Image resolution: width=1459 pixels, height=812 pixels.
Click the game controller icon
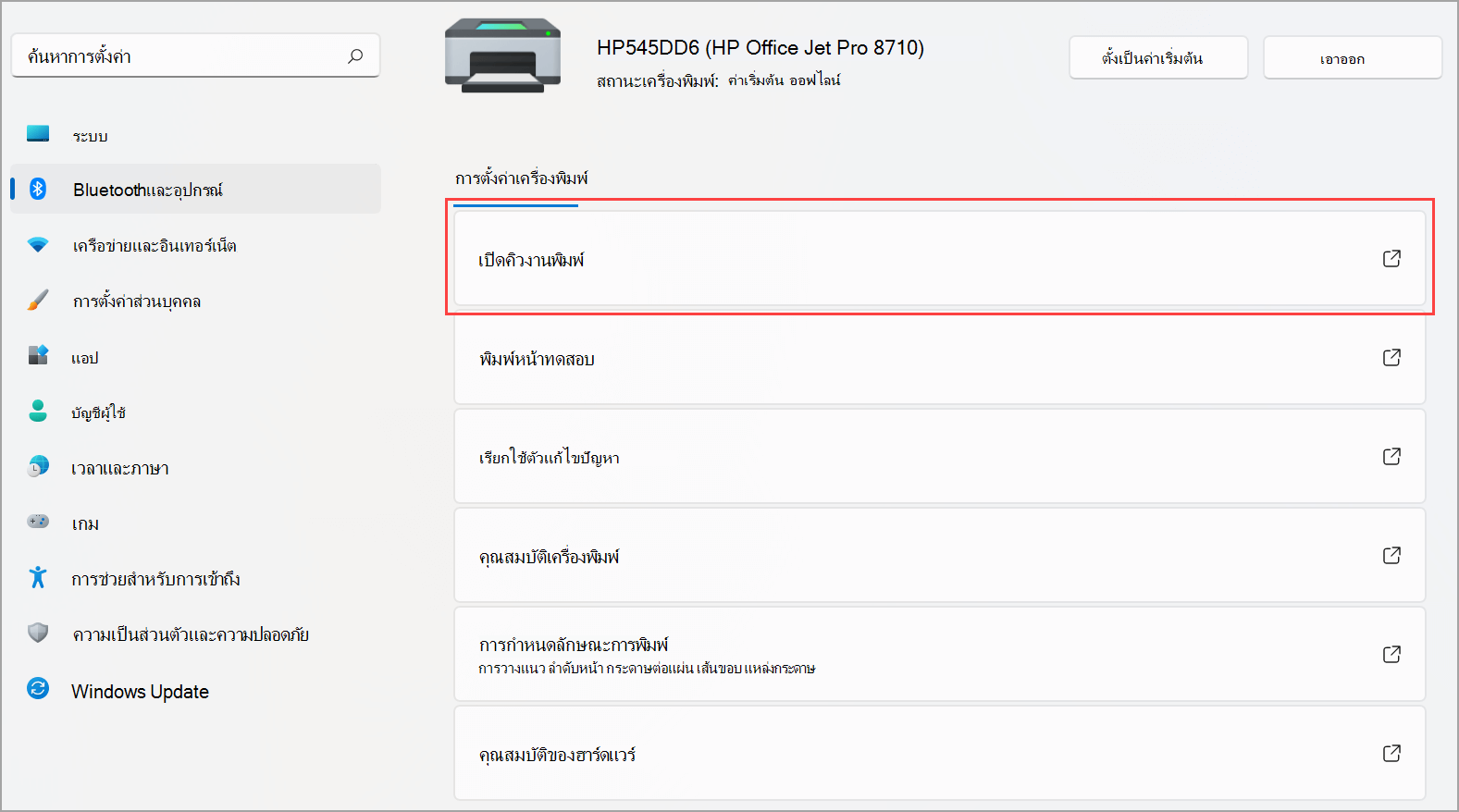tap(38, 522)
